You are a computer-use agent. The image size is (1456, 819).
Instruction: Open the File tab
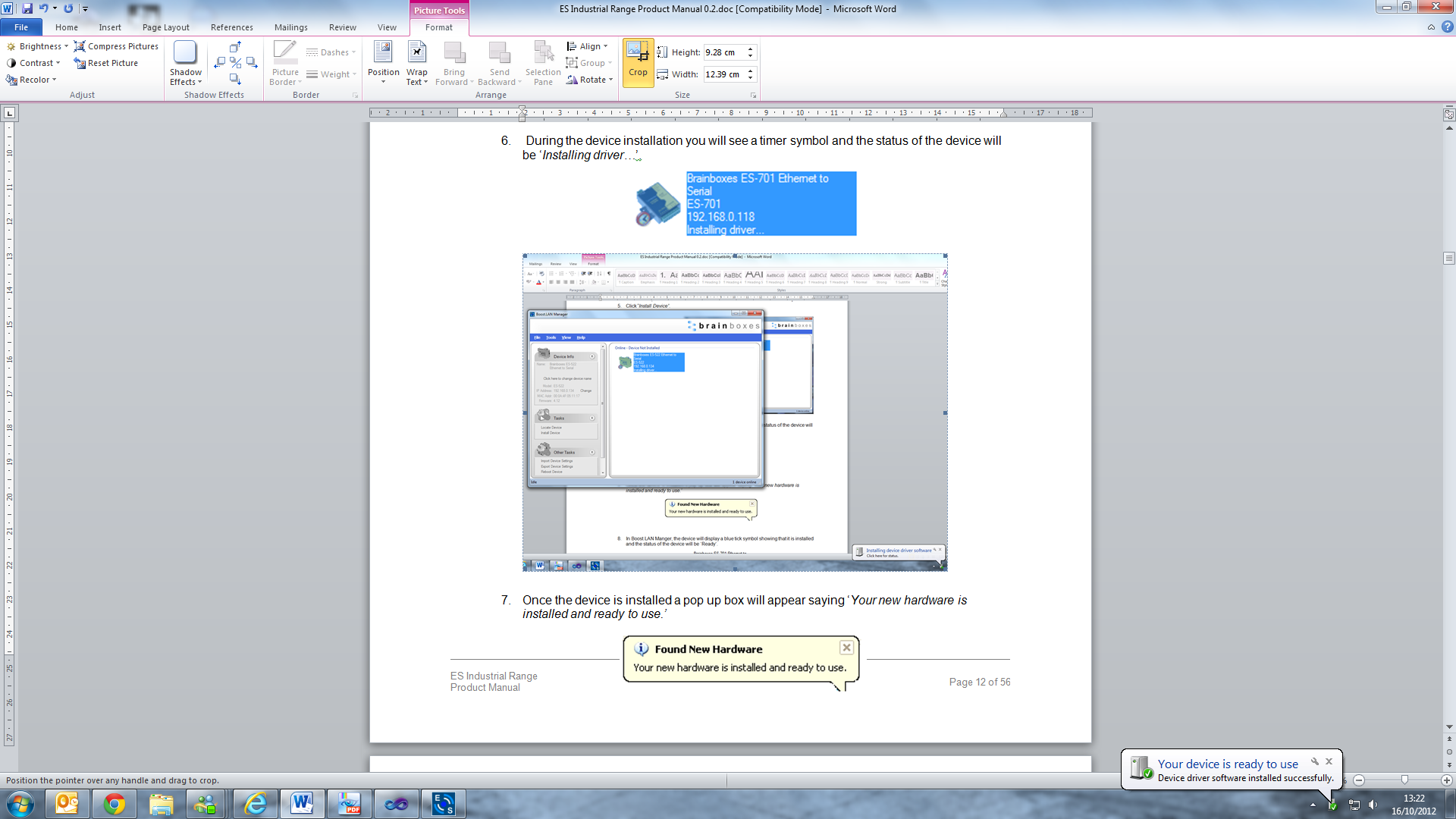[21, 27]
